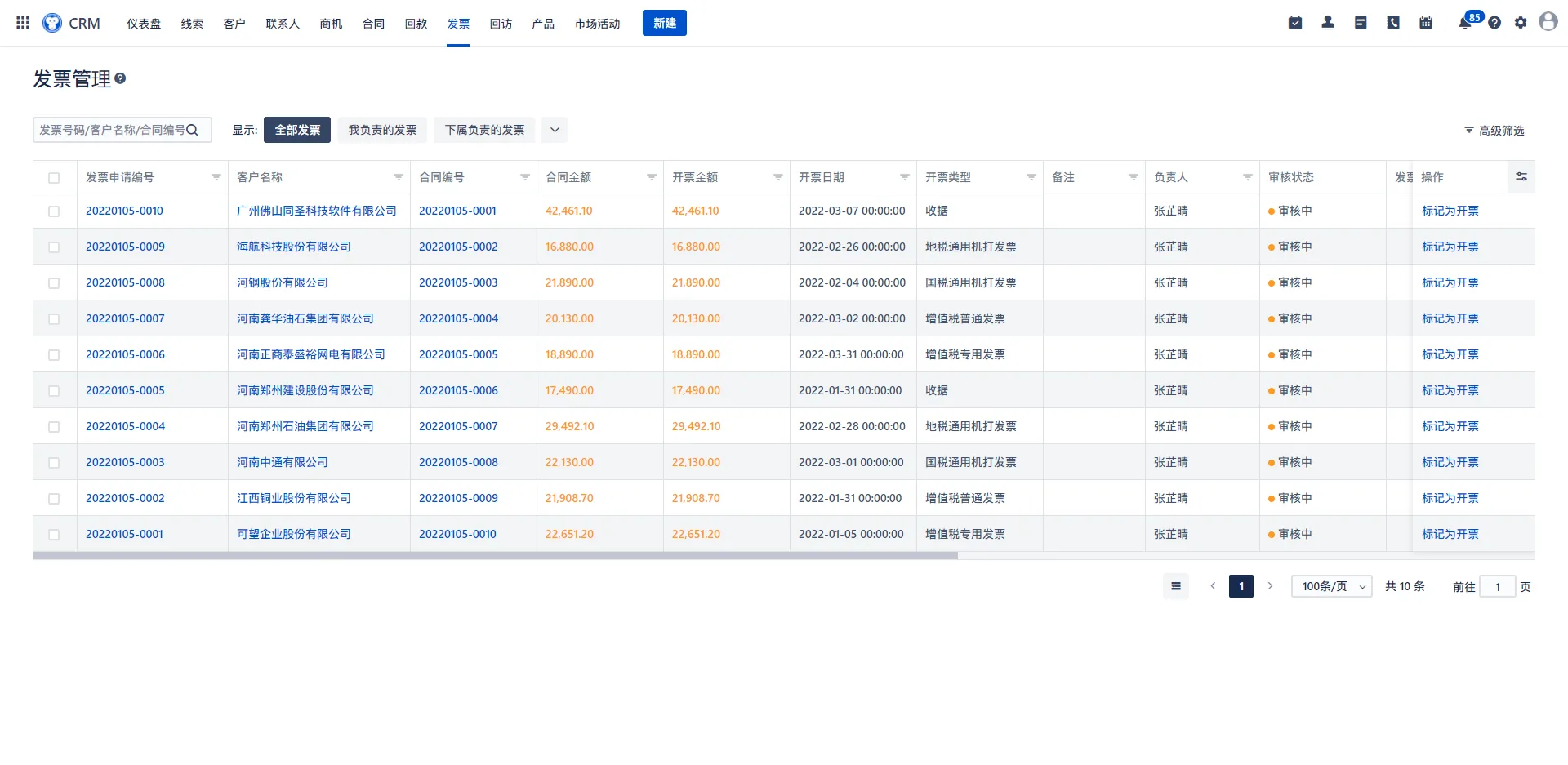Go to 产品 nav tab

pyautogui.click(x=543, y=24)
